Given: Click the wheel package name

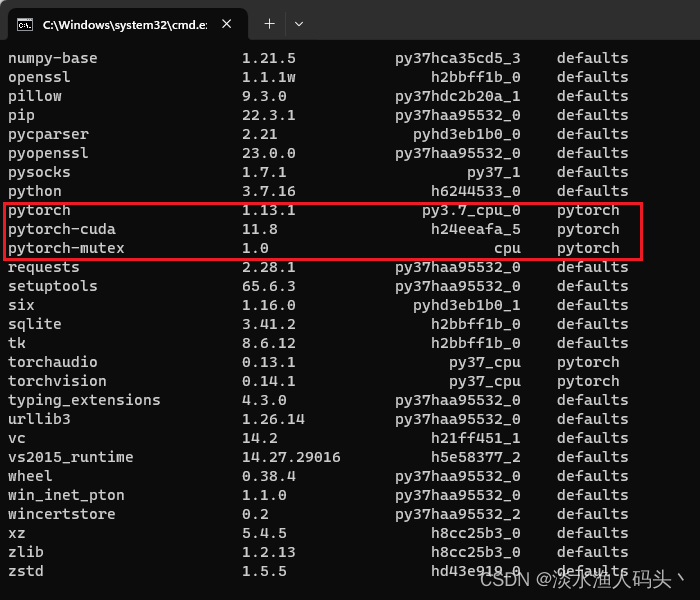Looking at the screenshot, I should [x=30, y=476].
